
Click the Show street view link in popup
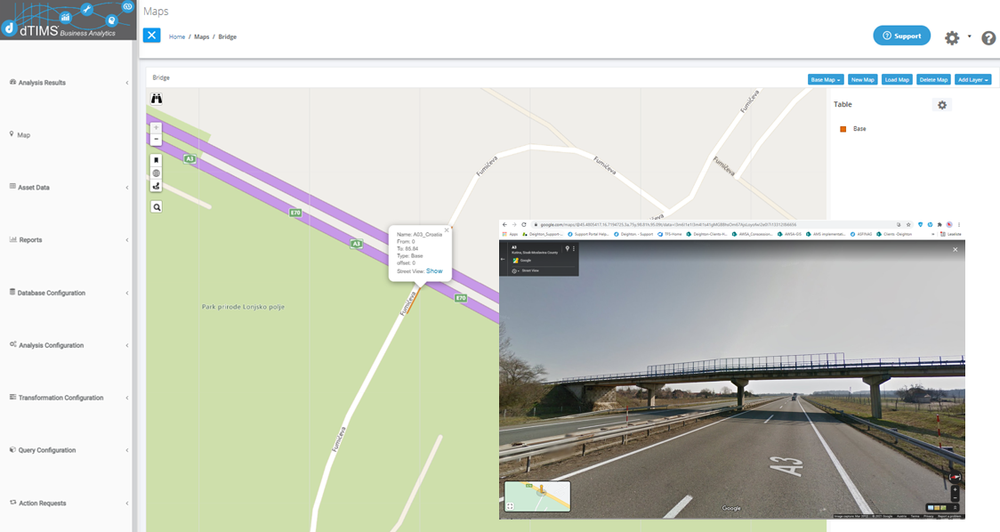[434, 271]
